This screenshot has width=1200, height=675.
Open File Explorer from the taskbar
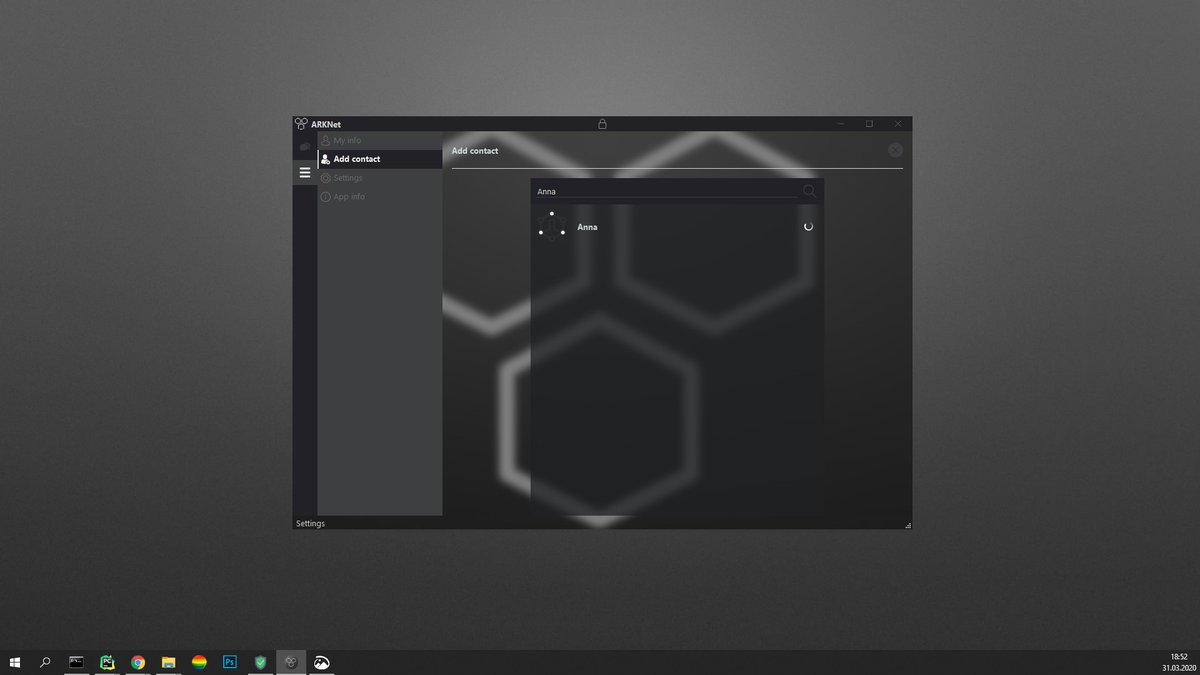[169, 662]
